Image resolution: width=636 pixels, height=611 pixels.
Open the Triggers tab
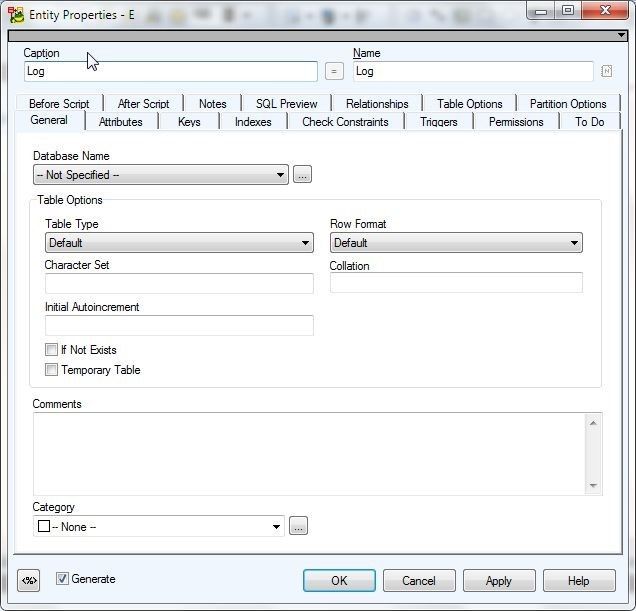[439, 122]
